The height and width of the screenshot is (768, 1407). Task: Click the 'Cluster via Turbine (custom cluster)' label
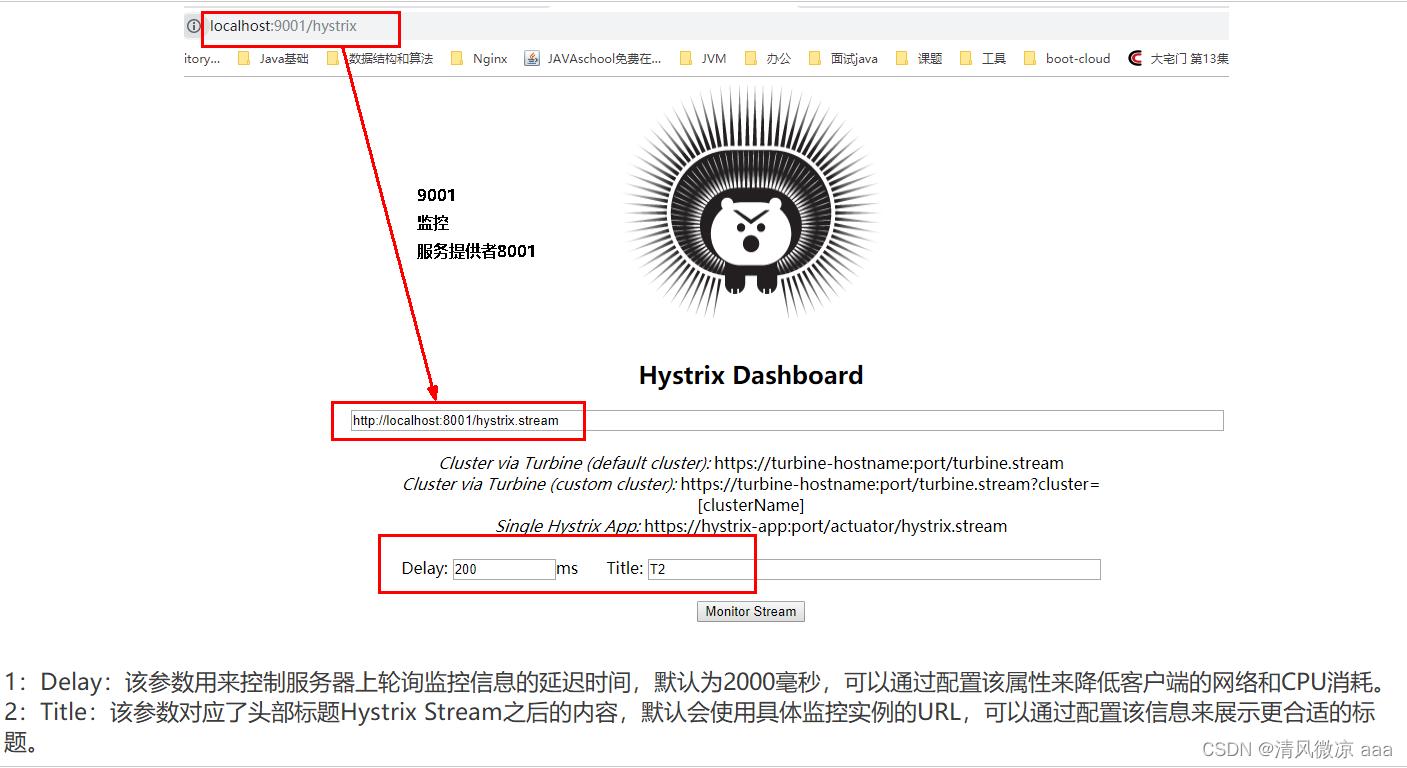point(540,484)
